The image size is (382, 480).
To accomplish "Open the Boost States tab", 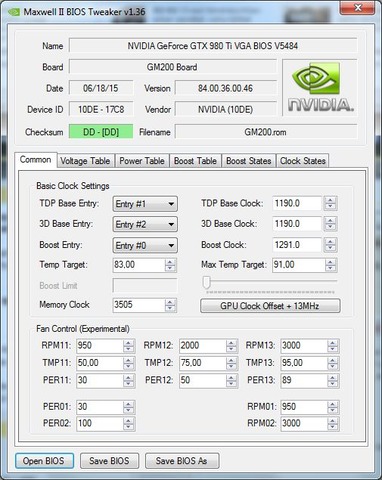I will click(249, 161).
